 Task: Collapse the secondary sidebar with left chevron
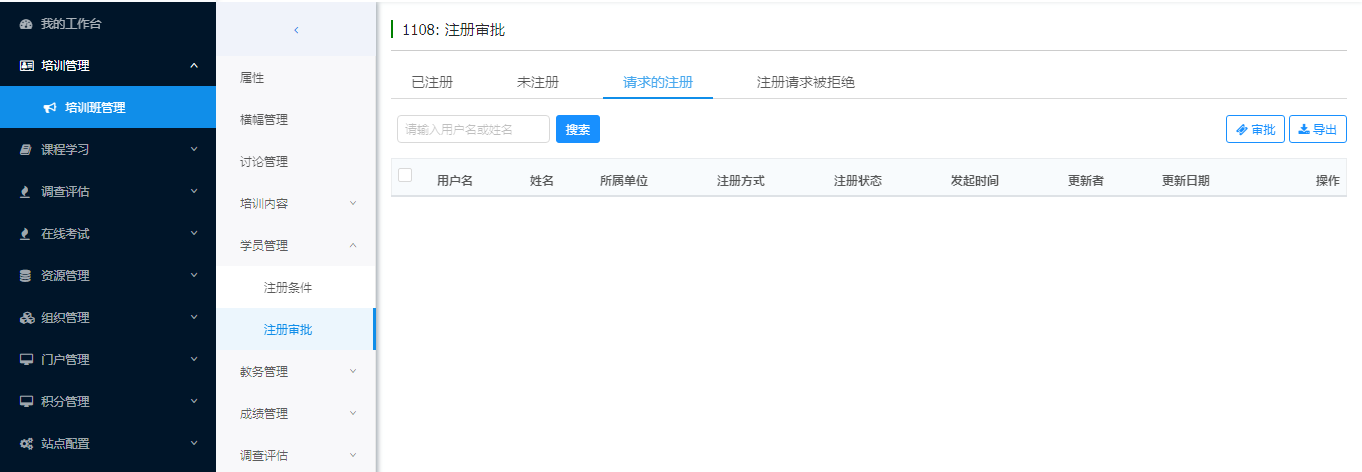tap(296, 30)
